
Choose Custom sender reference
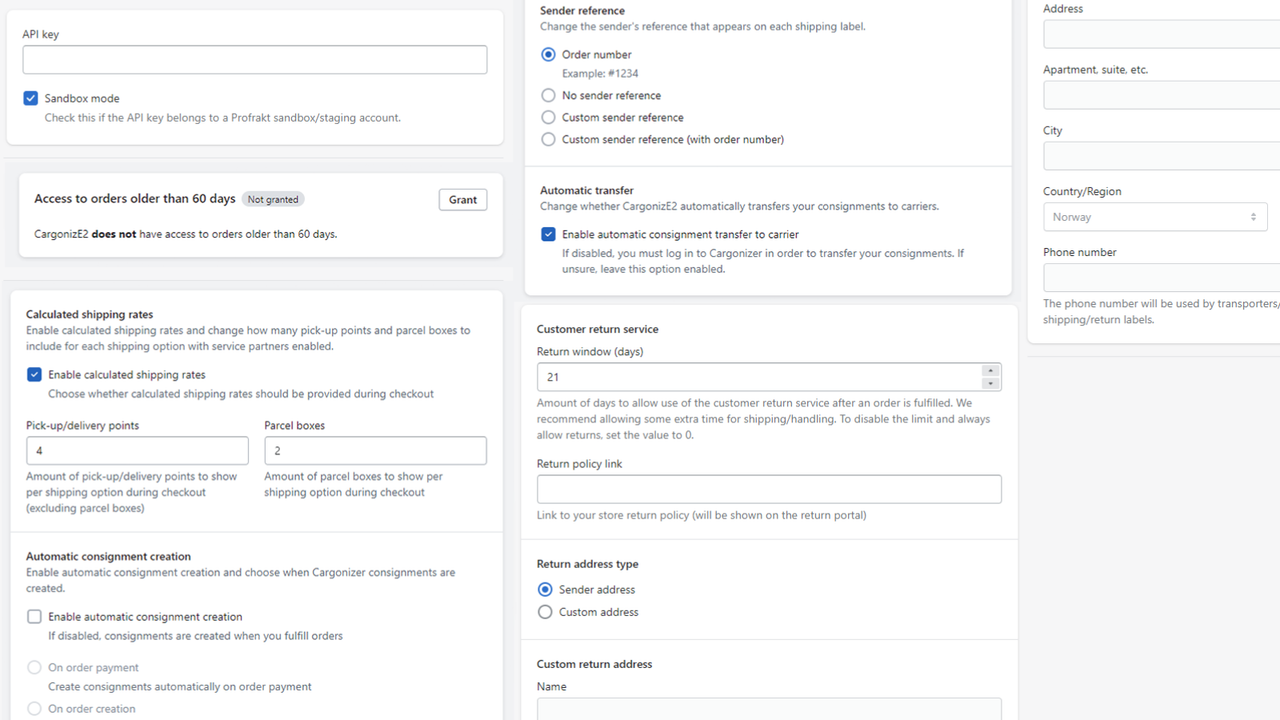pos(548,117)
